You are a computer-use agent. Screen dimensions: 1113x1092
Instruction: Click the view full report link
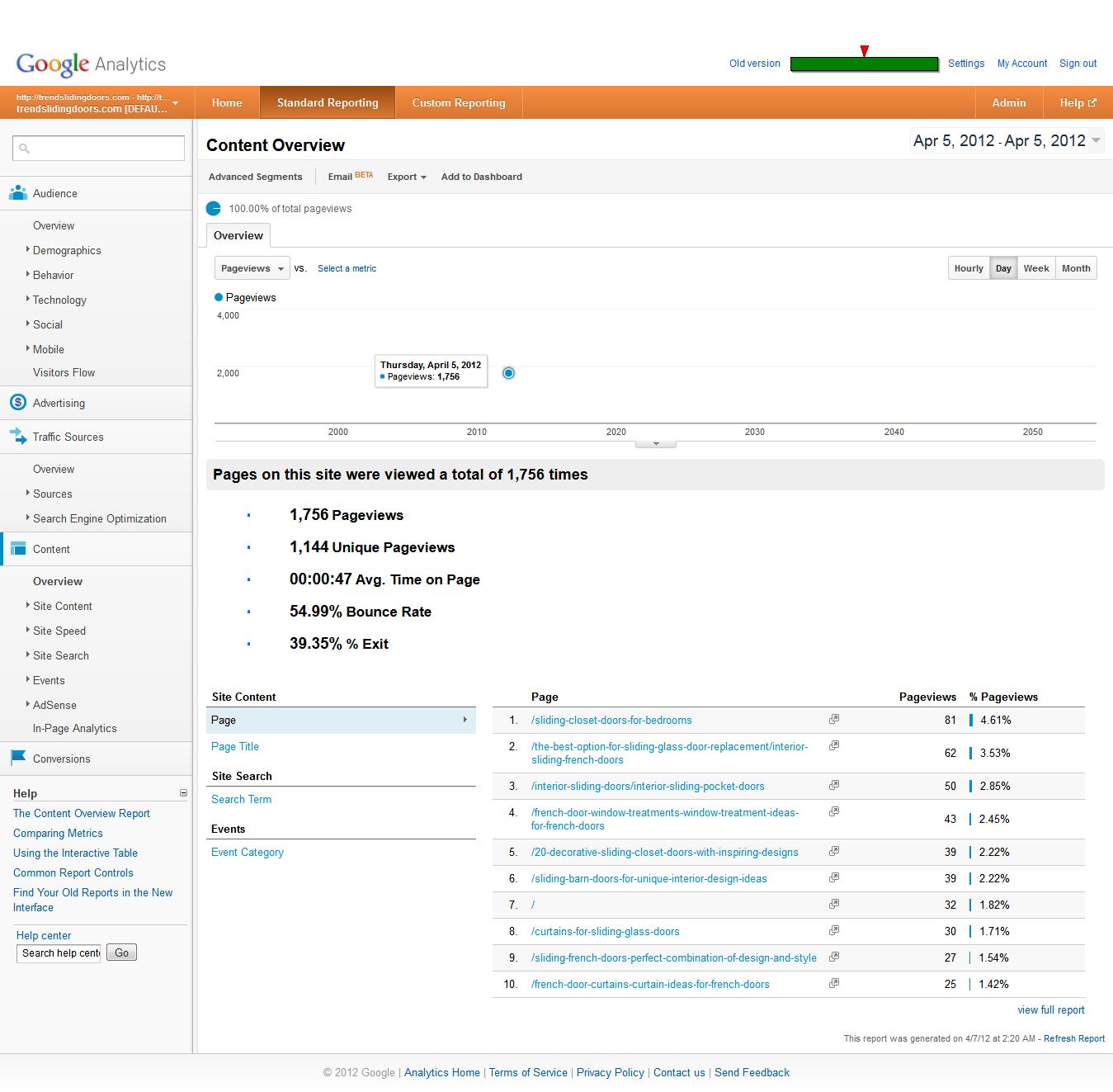[x=1051, y=1010]
